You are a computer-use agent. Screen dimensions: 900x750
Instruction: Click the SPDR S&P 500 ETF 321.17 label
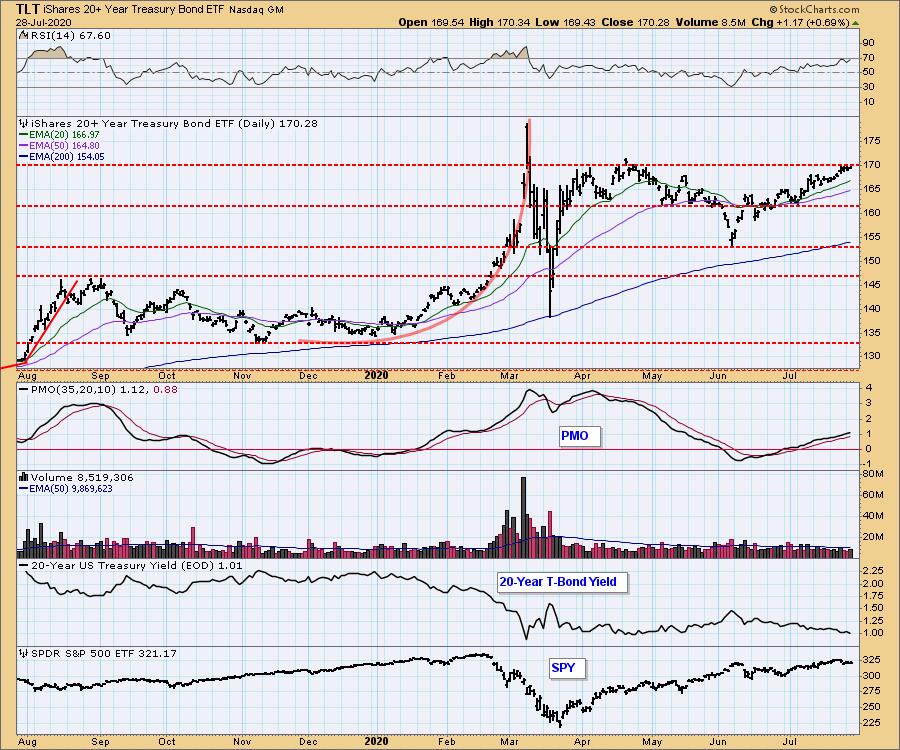pos(103,654)
